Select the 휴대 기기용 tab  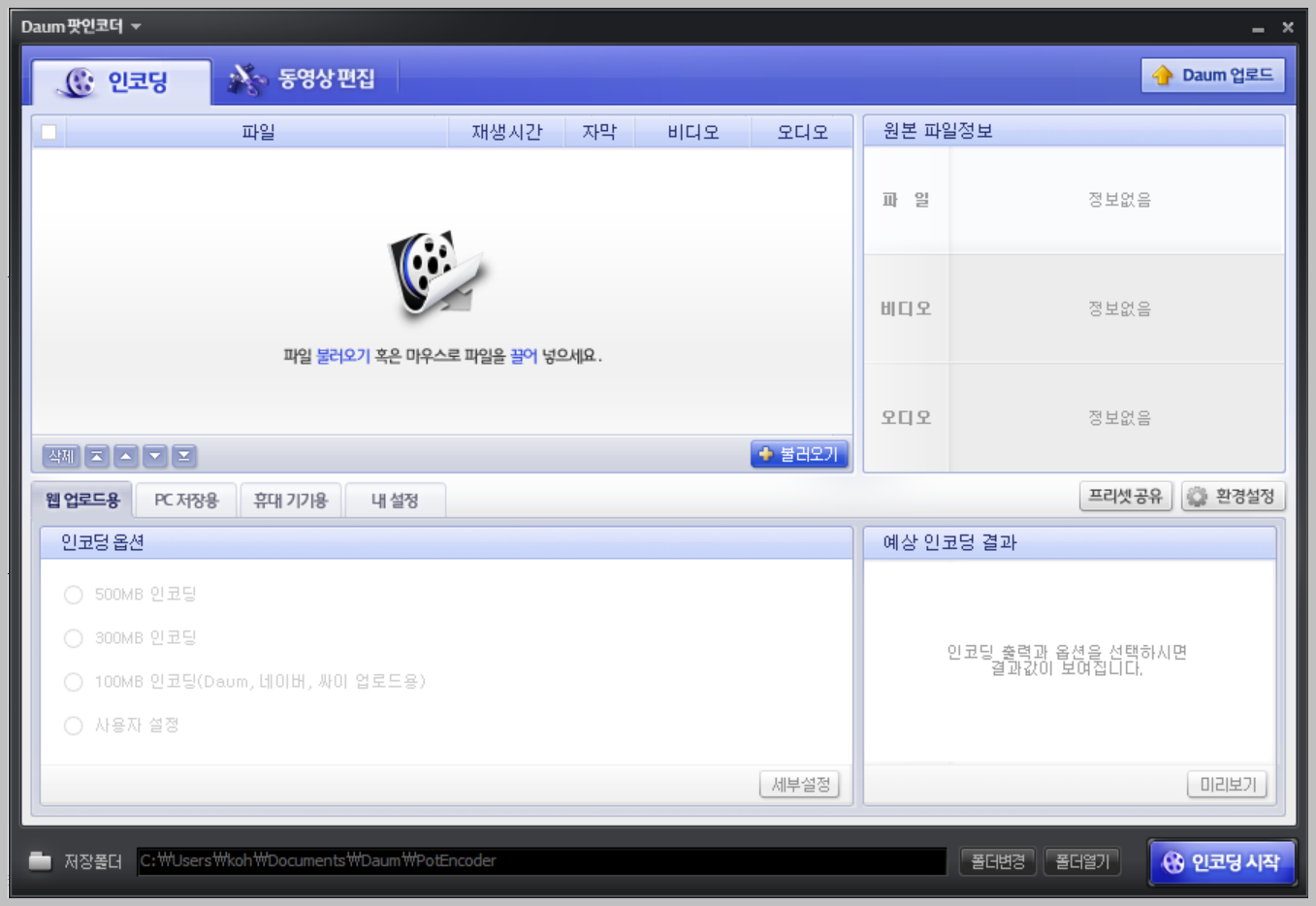[291, 501]
